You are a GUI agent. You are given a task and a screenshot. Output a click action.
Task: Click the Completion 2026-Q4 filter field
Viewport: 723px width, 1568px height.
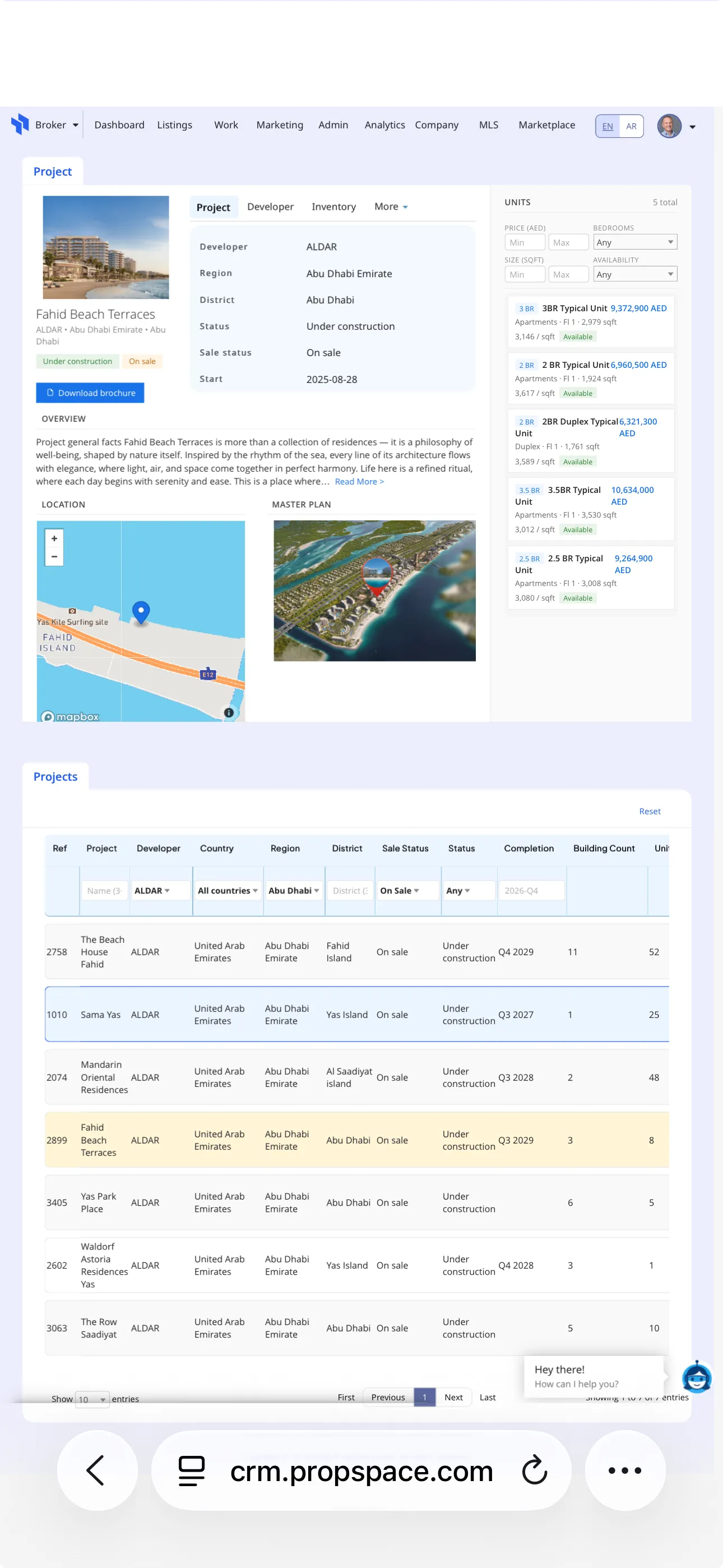(531, 890)
